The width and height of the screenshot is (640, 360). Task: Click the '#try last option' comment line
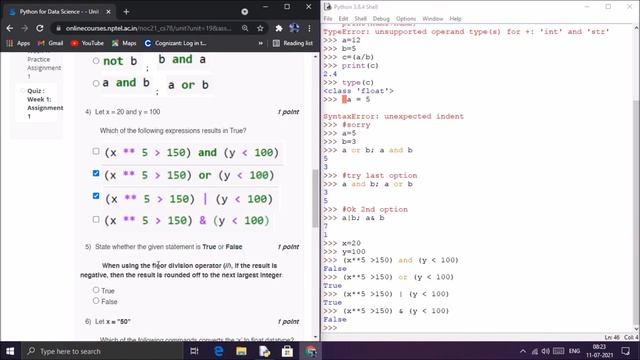point(380,176)
